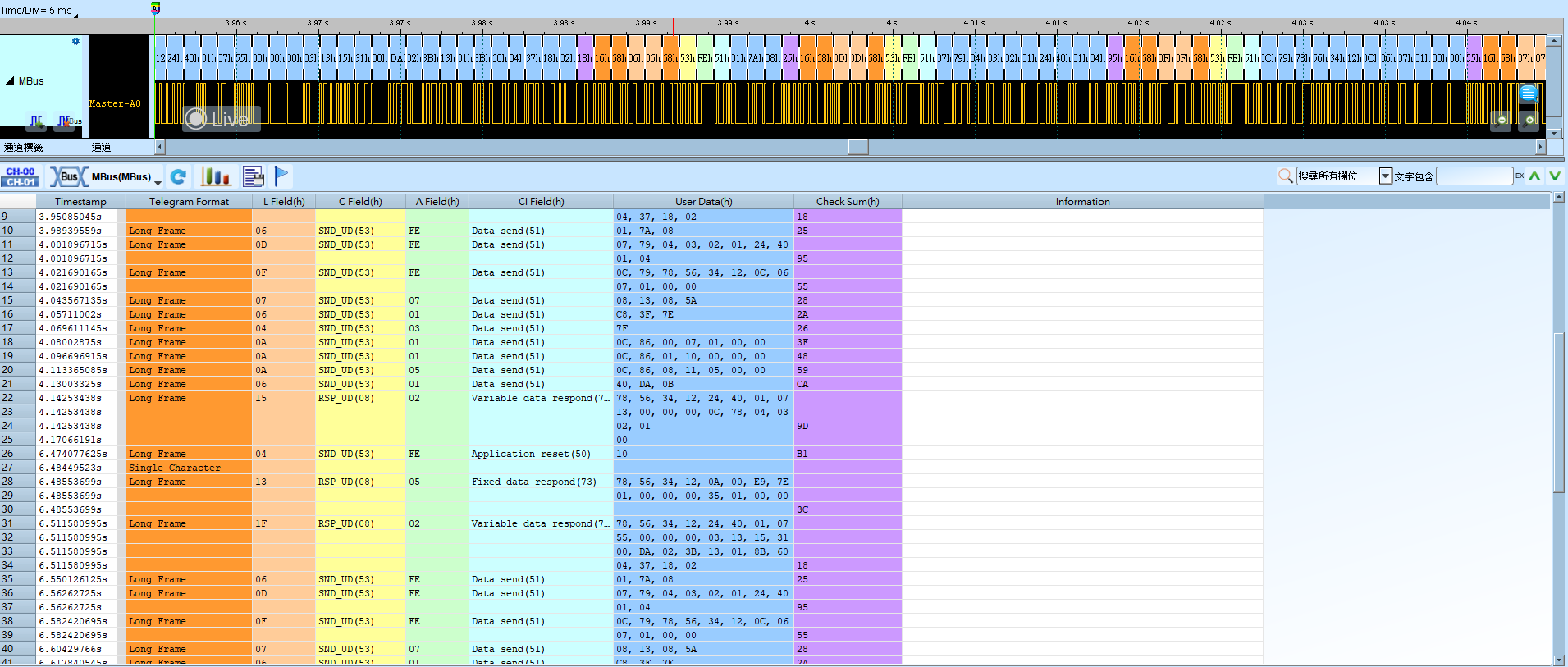The image size is (1568, 667).
Task: Click the C Field(h) column header
Action: tap(360, 202)
